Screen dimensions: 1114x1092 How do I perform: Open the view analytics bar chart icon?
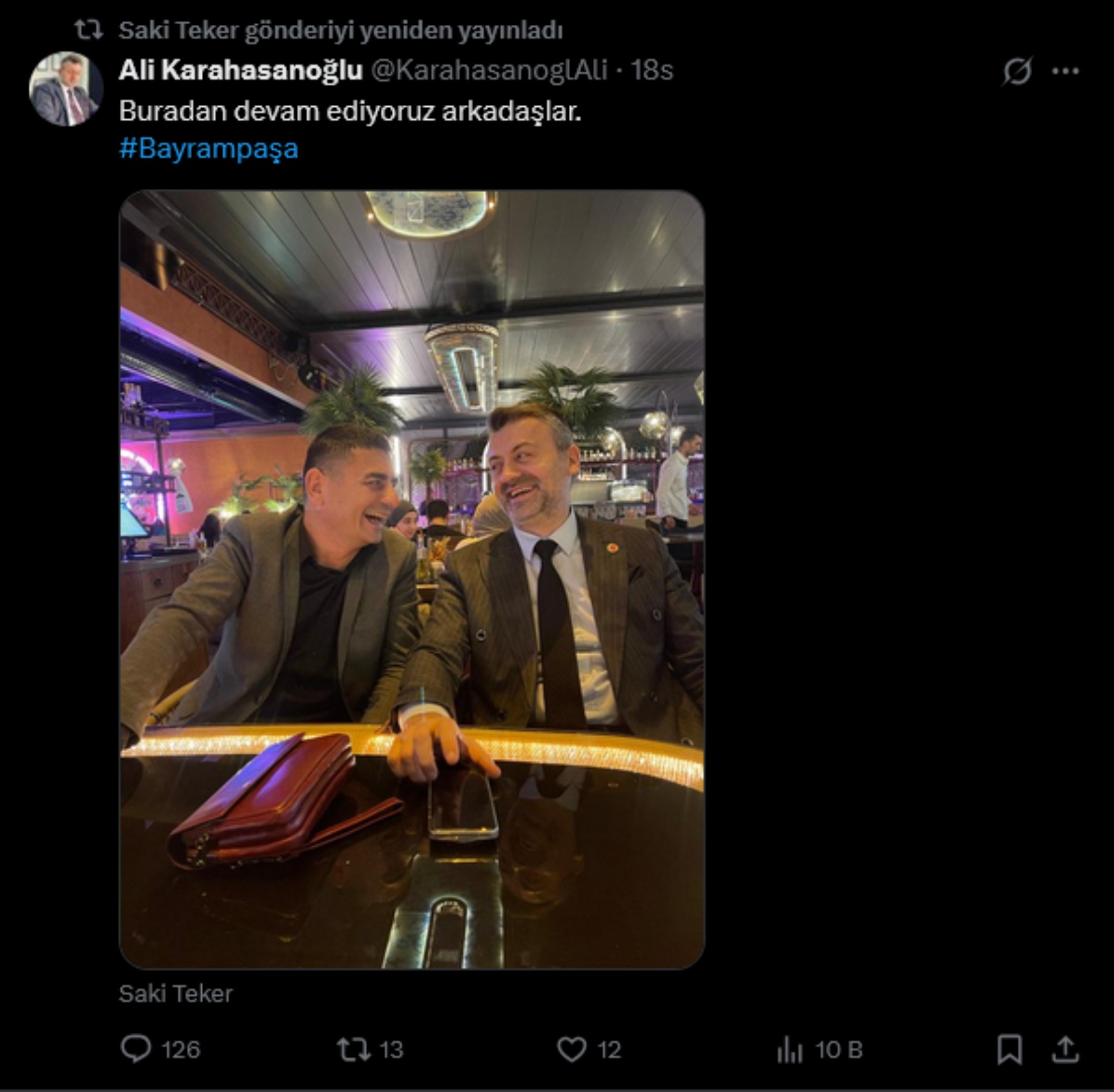tap(790, 1050)
